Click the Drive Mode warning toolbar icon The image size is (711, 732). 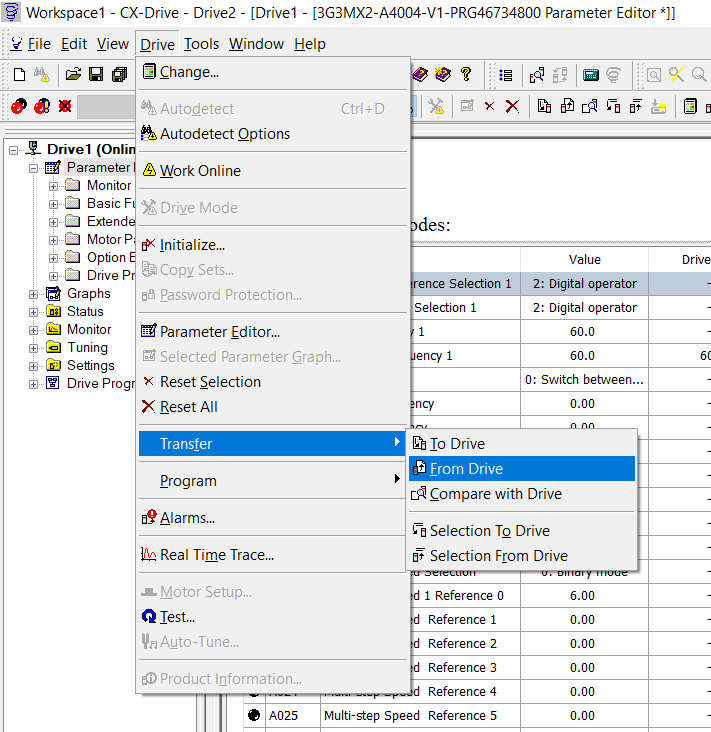[x=436, y=106]
